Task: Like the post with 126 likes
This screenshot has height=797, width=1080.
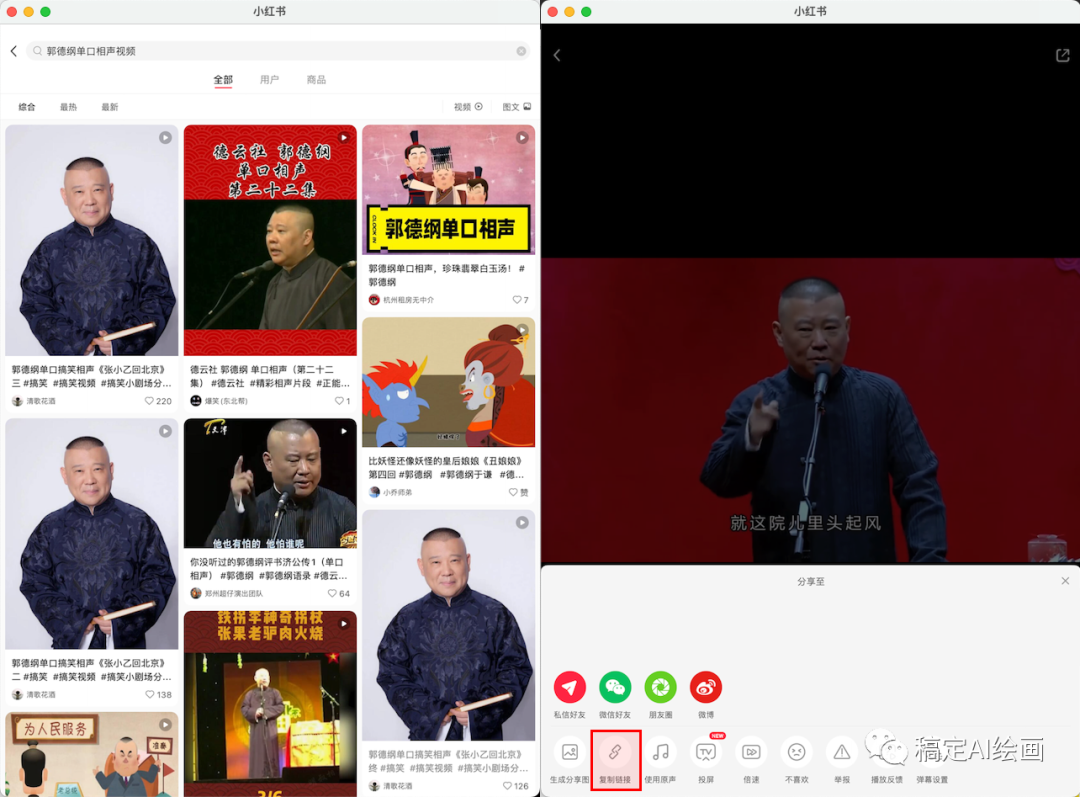Action: pos(507,786)
